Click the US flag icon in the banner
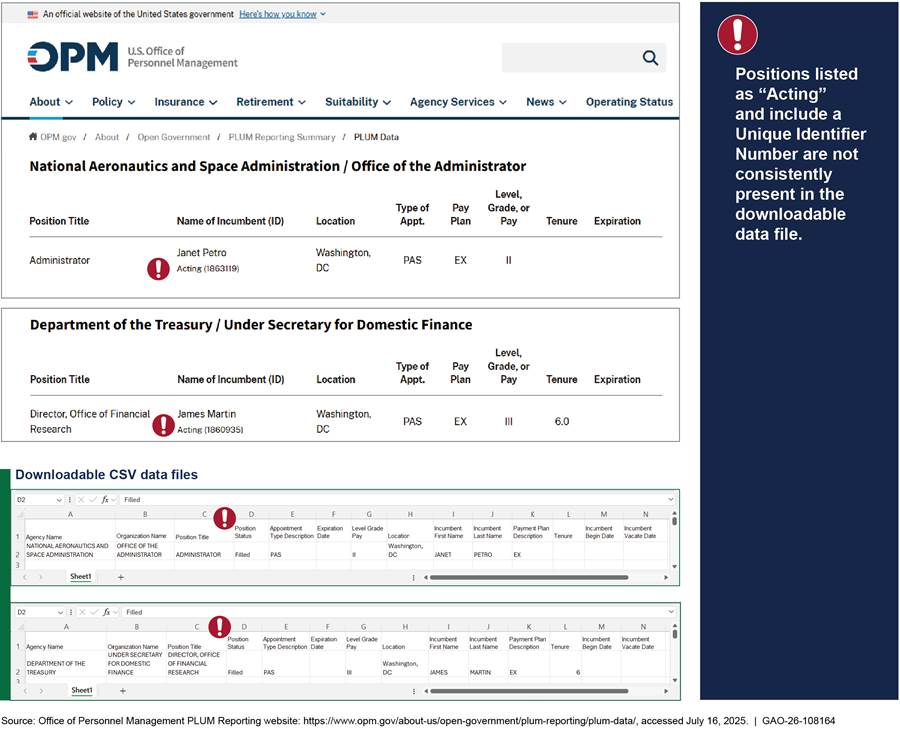900x729 pixels. click(x=33, y=15)
